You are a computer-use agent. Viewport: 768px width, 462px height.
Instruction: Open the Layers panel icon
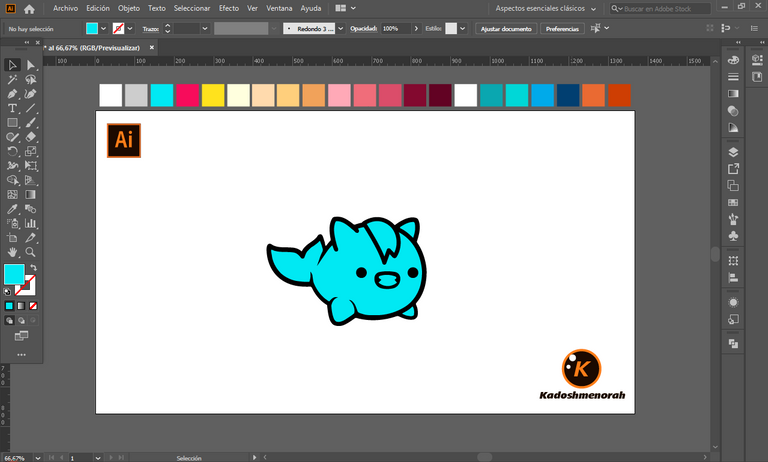733,152
